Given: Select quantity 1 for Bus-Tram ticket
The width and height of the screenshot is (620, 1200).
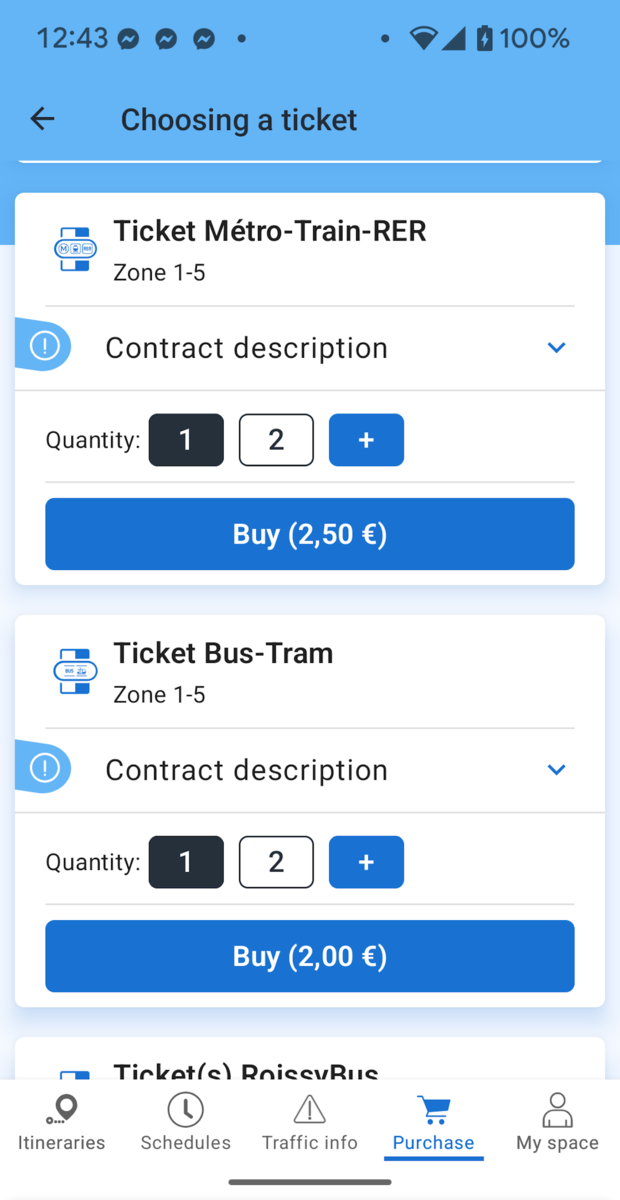Looking at the screenshot, I should click(x=186, y=862).
